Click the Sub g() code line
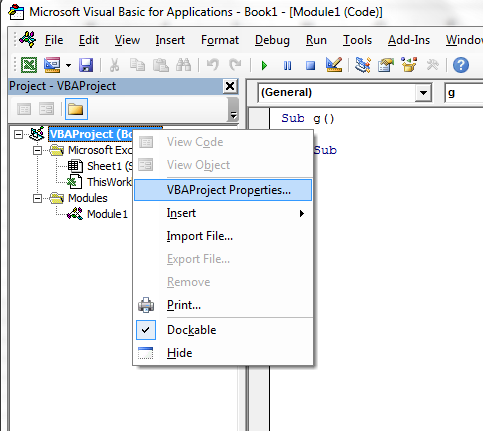This screenshot has width=483, height=431. tap(307, 118)
